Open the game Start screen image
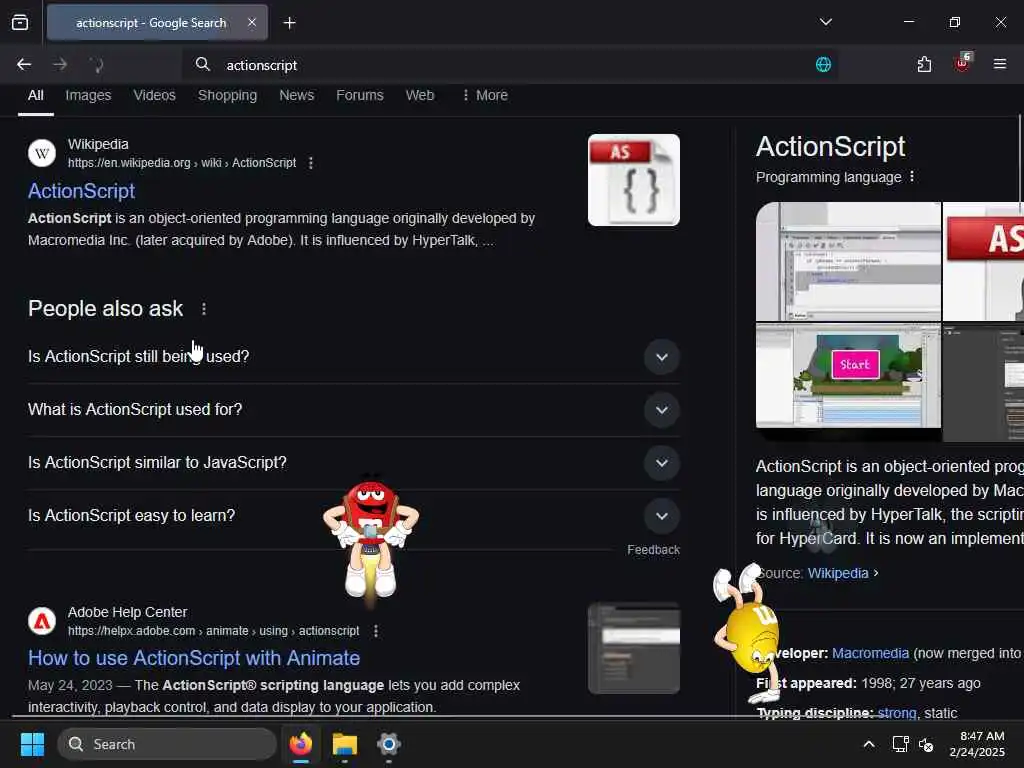The image size is (1024, 768). 848,376
